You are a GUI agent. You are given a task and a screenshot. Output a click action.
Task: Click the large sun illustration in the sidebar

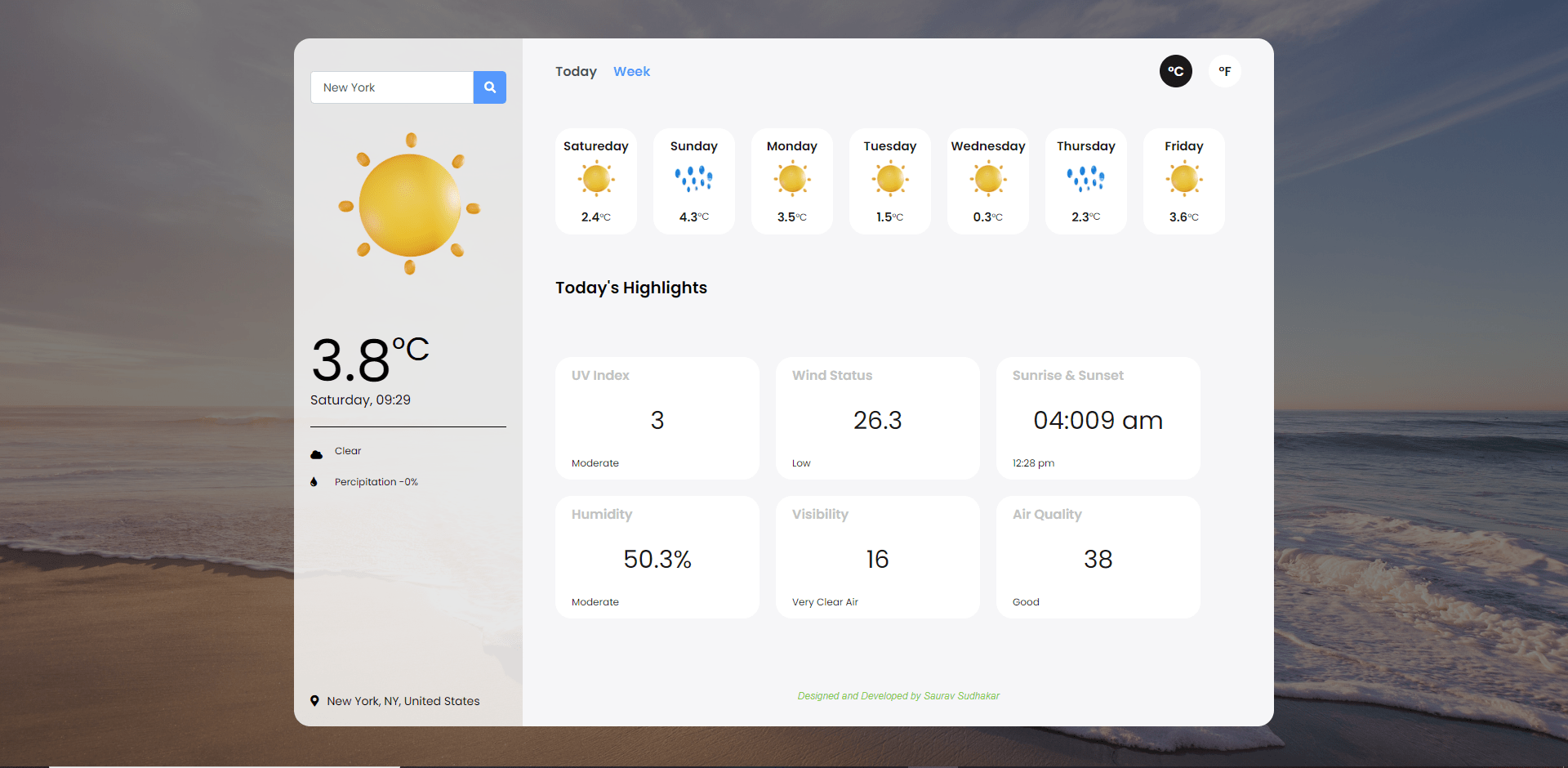click(x=408, y=204)
